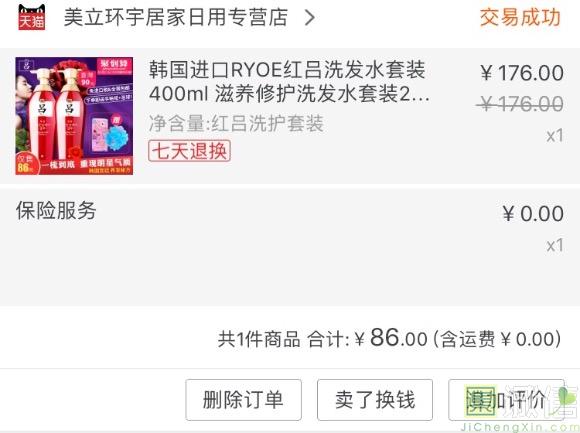
Task: Tap the Tmall cat logo icon
Action: coord(32,17)
